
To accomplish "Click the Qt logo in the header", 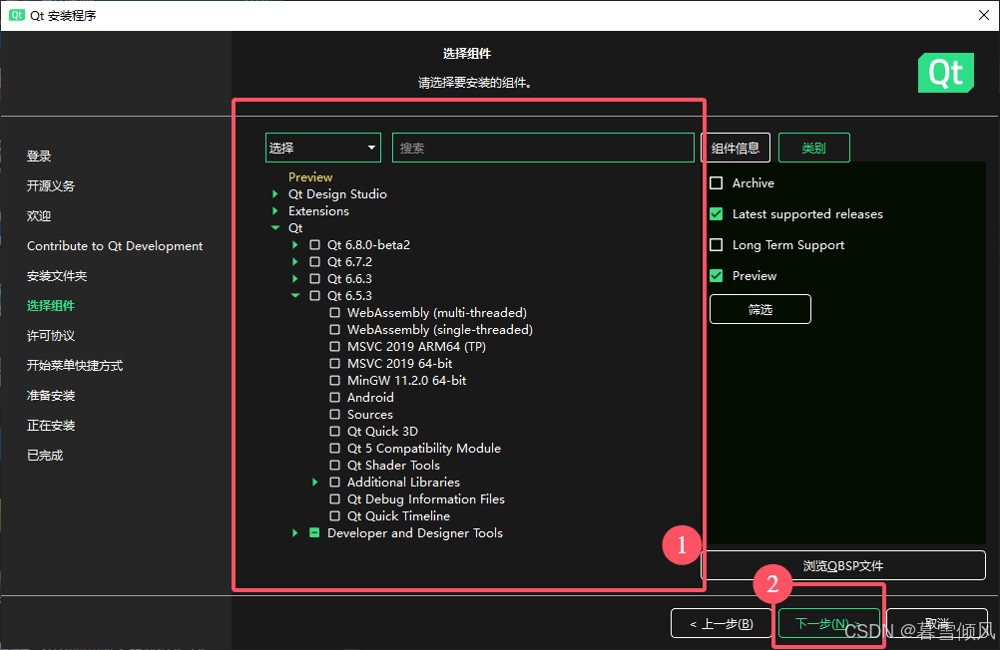I will (946, 73).
